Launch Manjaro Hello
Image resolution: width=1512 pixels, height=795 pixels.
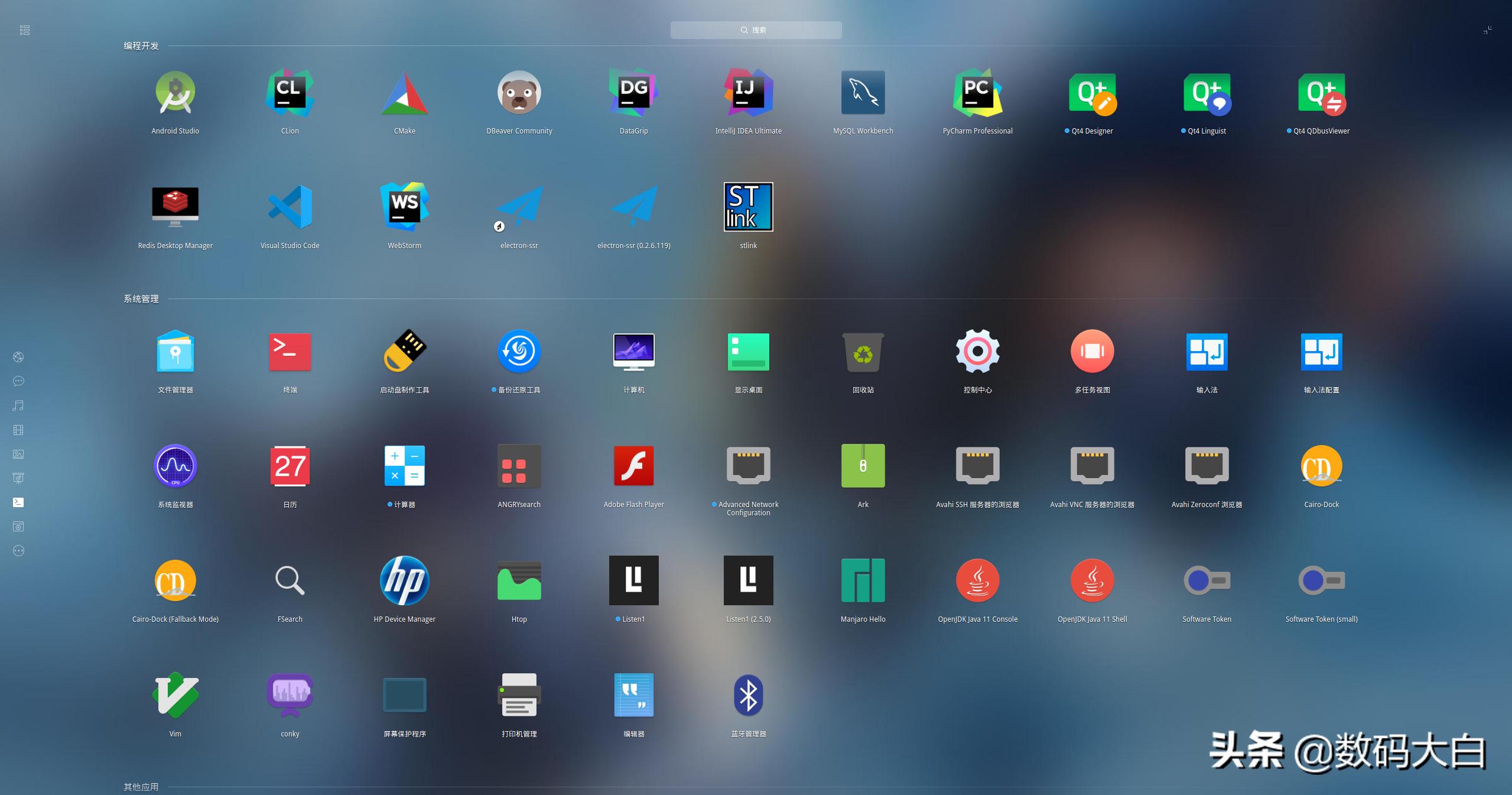pyautogui.click(x=863, y=581)
